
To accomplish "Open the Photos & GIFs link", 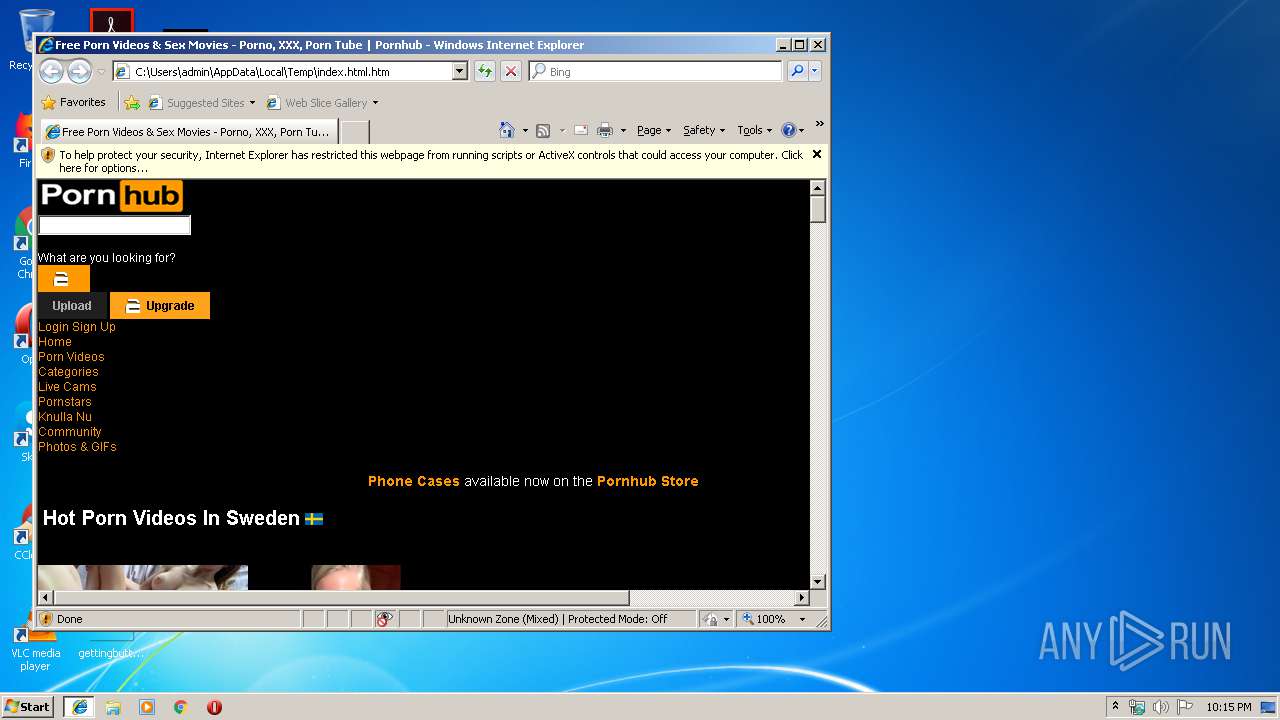I will [x=77, y=446].
